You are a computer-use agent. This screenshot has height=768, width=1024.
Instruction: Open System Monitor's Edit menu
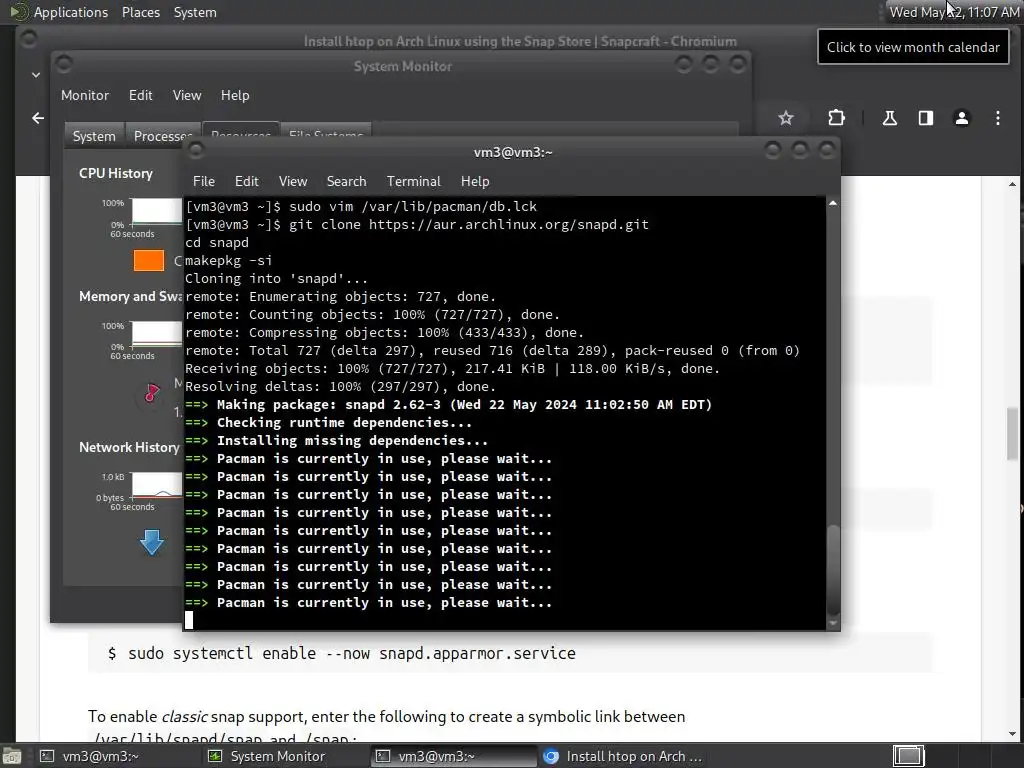pos(140,95)
